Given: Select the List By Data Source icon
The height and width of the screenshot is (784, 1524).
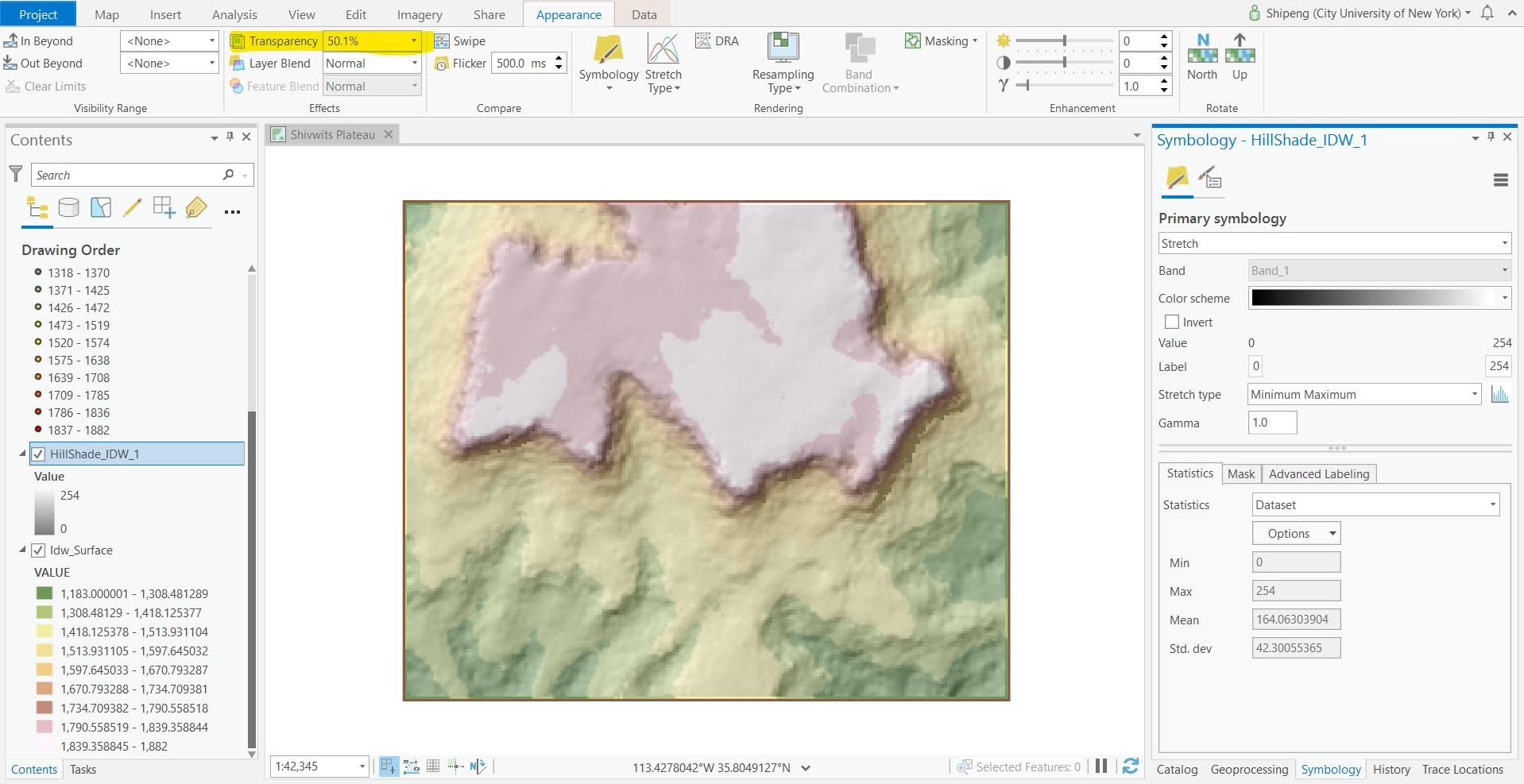Looking at the screenshot, I should [69, 208].
